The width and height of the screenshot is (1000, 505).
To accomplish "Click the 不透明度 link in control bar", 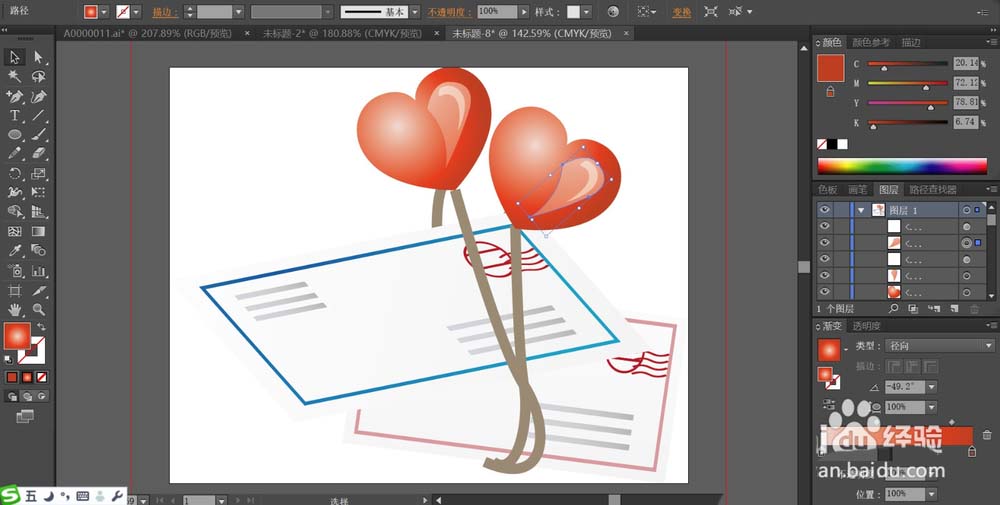I will (x=450, y=12).
